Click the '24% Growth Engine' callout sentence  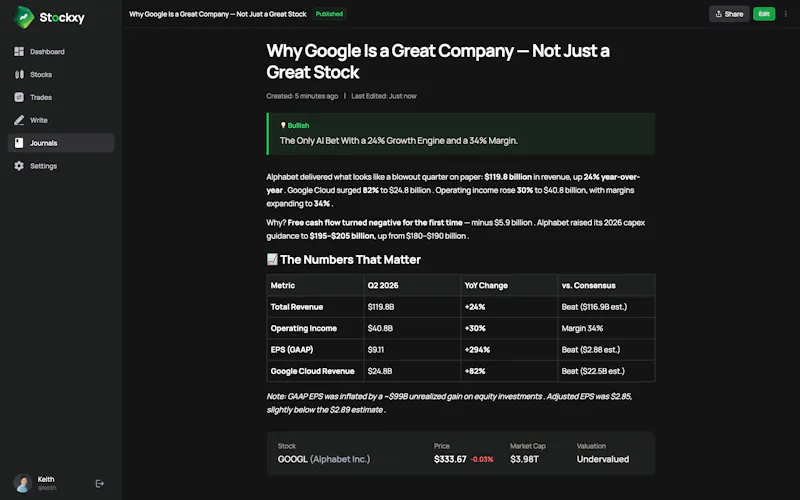pos(398,141)
